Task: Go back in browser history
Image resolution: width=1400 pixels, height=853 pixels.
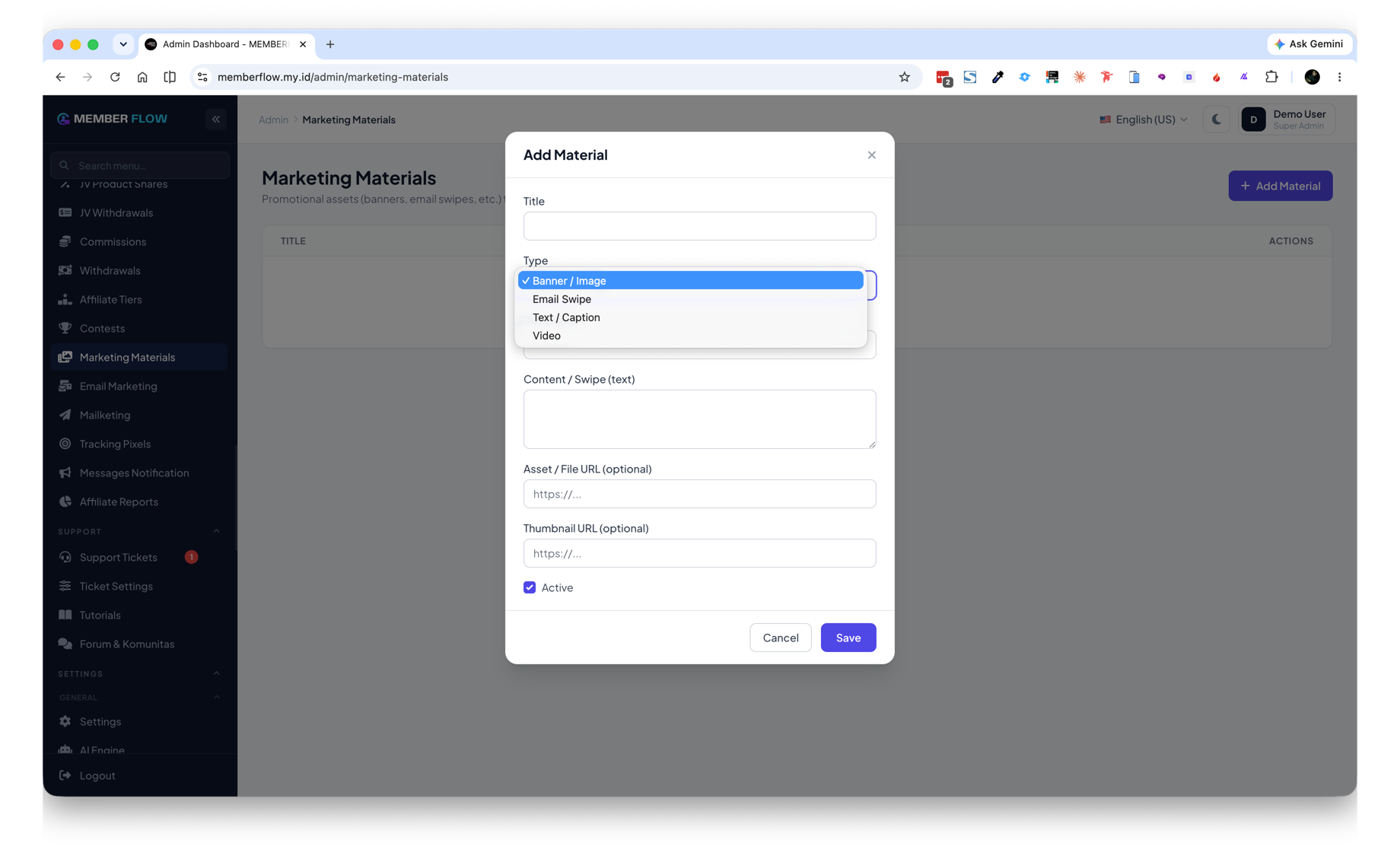Action: coord(60,77)
